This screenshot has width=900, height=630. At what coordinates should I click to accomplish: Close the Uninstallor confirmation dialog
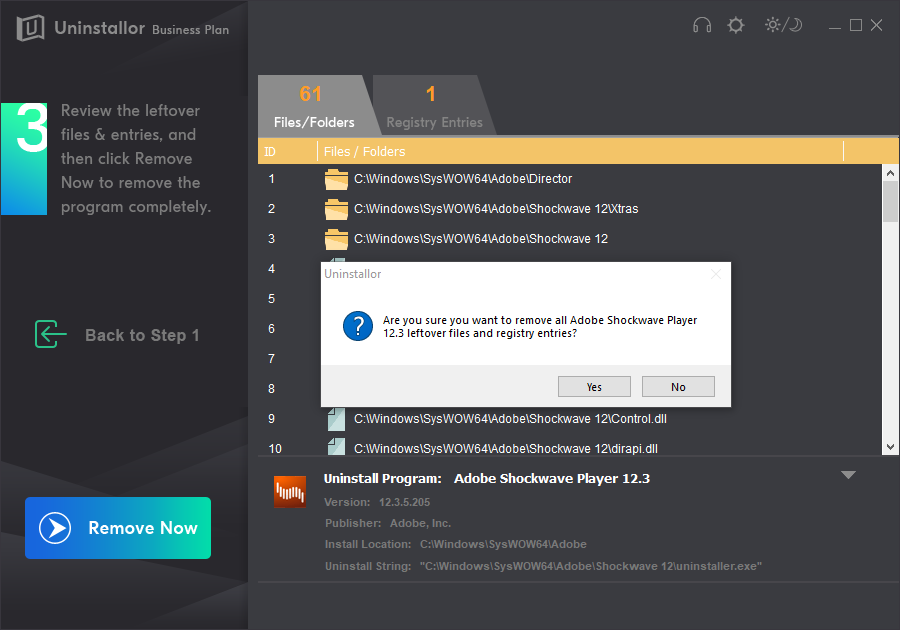tap(716, 274)
